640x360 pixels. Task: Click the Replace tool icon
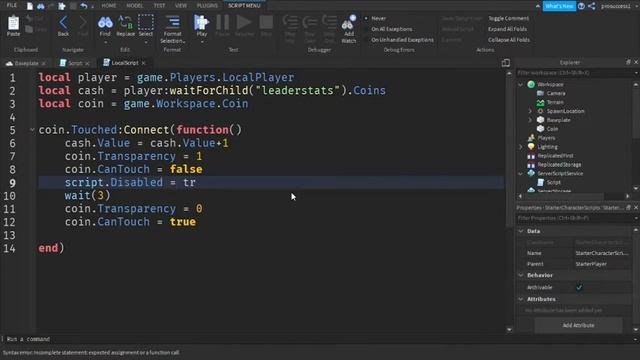click(x=125, y=22)
